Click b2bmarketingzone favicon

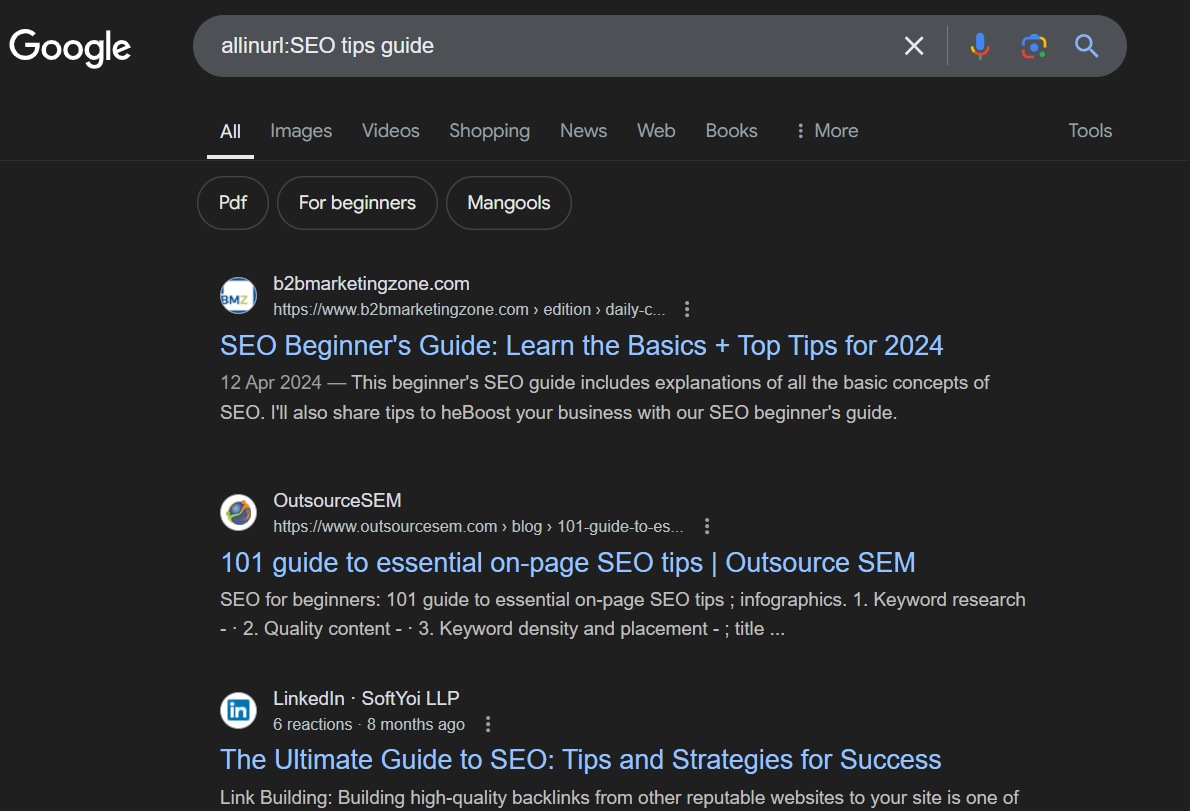pos(238,296)
